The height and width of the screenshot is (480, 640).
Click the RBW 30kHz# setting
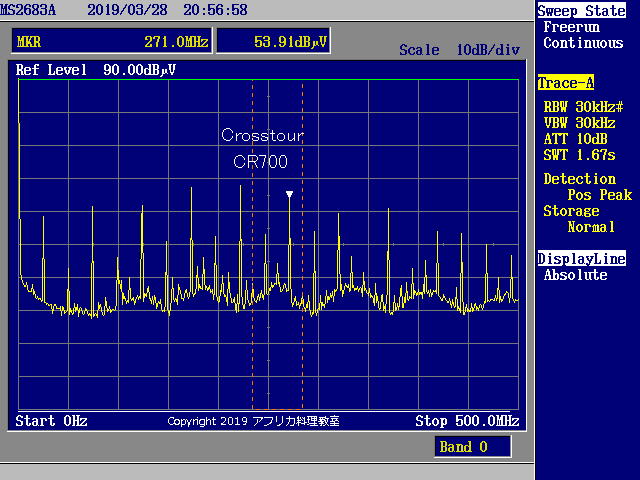coord(584,107)
